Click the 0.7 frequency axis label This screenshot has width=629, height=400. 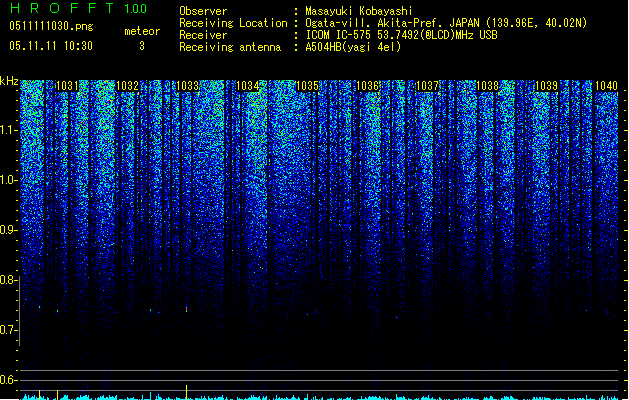pos(9,330)
